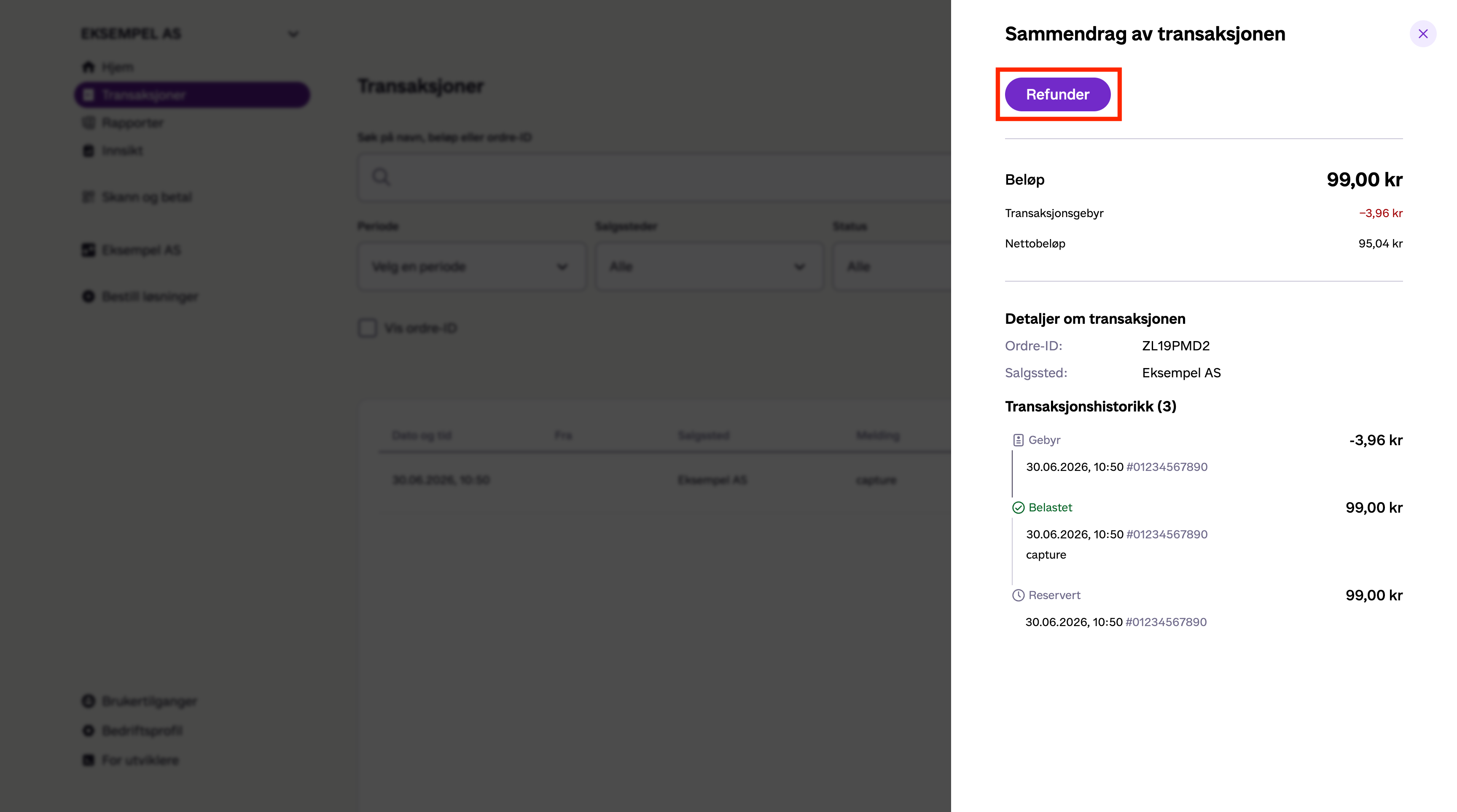Click the Belastet checkmark icon
This screenshot has width=1457, height=812.
pos(1018,508)
